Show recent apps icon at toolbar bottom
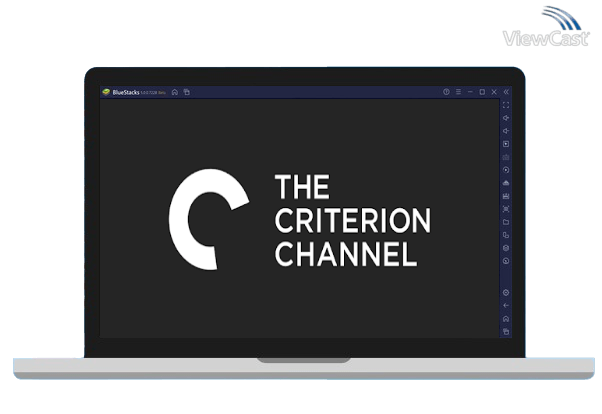Screen dimensions: 602x414 (x=506, y=331)
